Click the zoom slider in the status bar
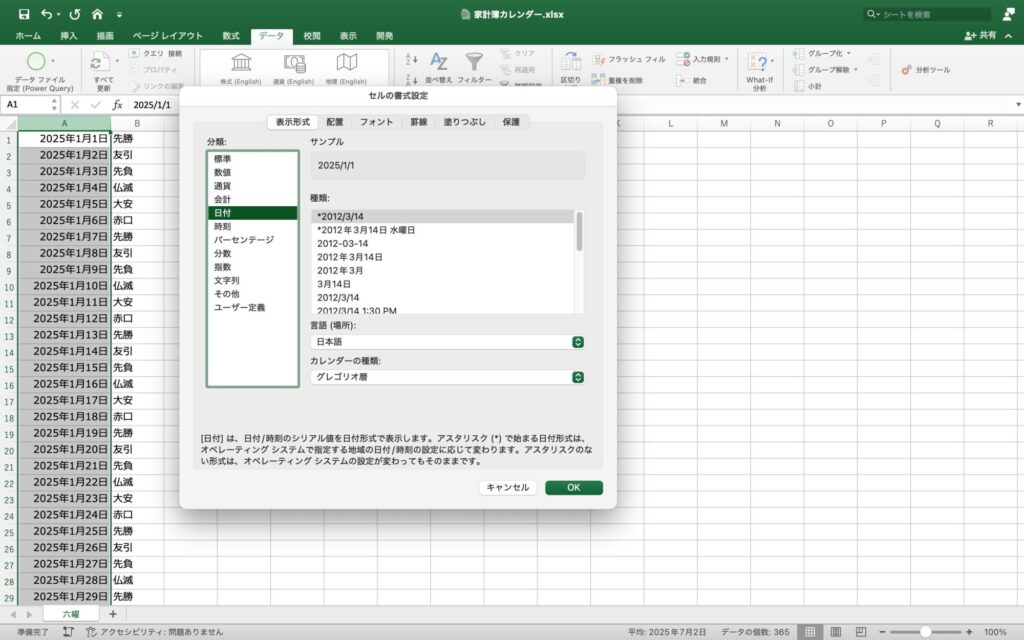The image size is (1024, 640). 925,632
